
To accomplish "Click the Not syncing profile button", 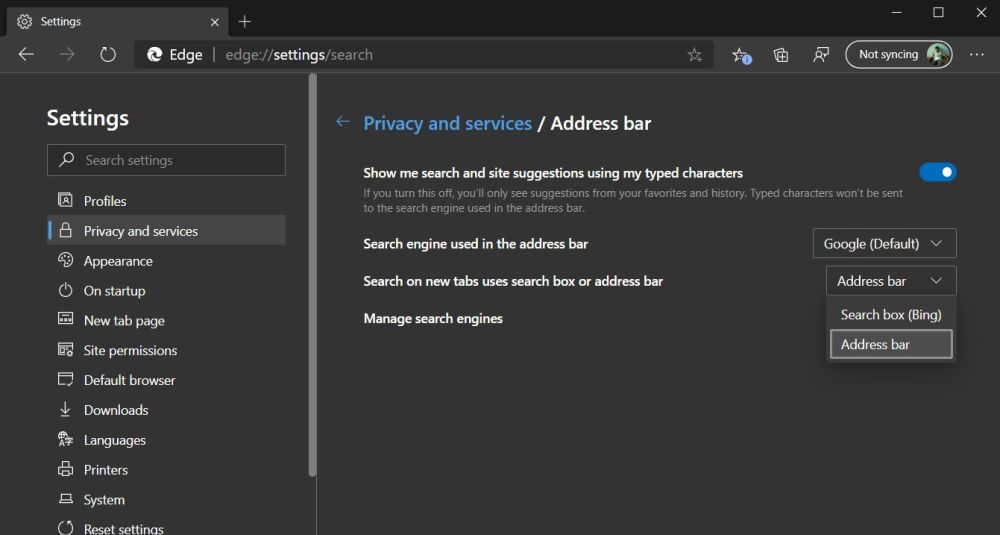I will click(899, 55).
